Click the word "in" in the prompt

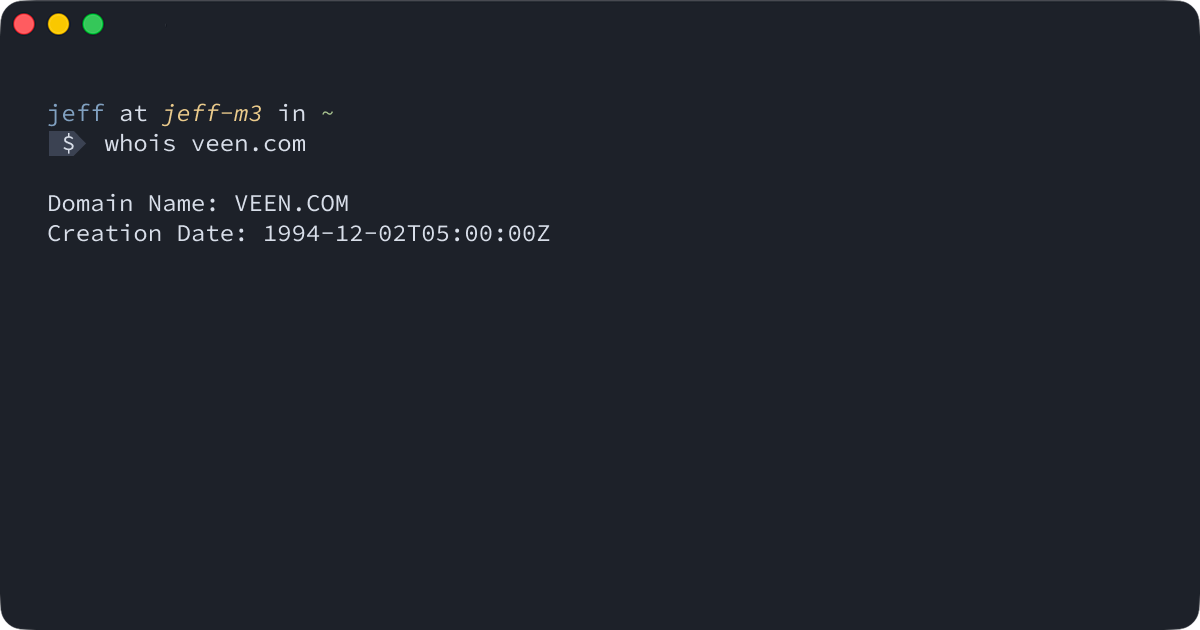point(292,114)
